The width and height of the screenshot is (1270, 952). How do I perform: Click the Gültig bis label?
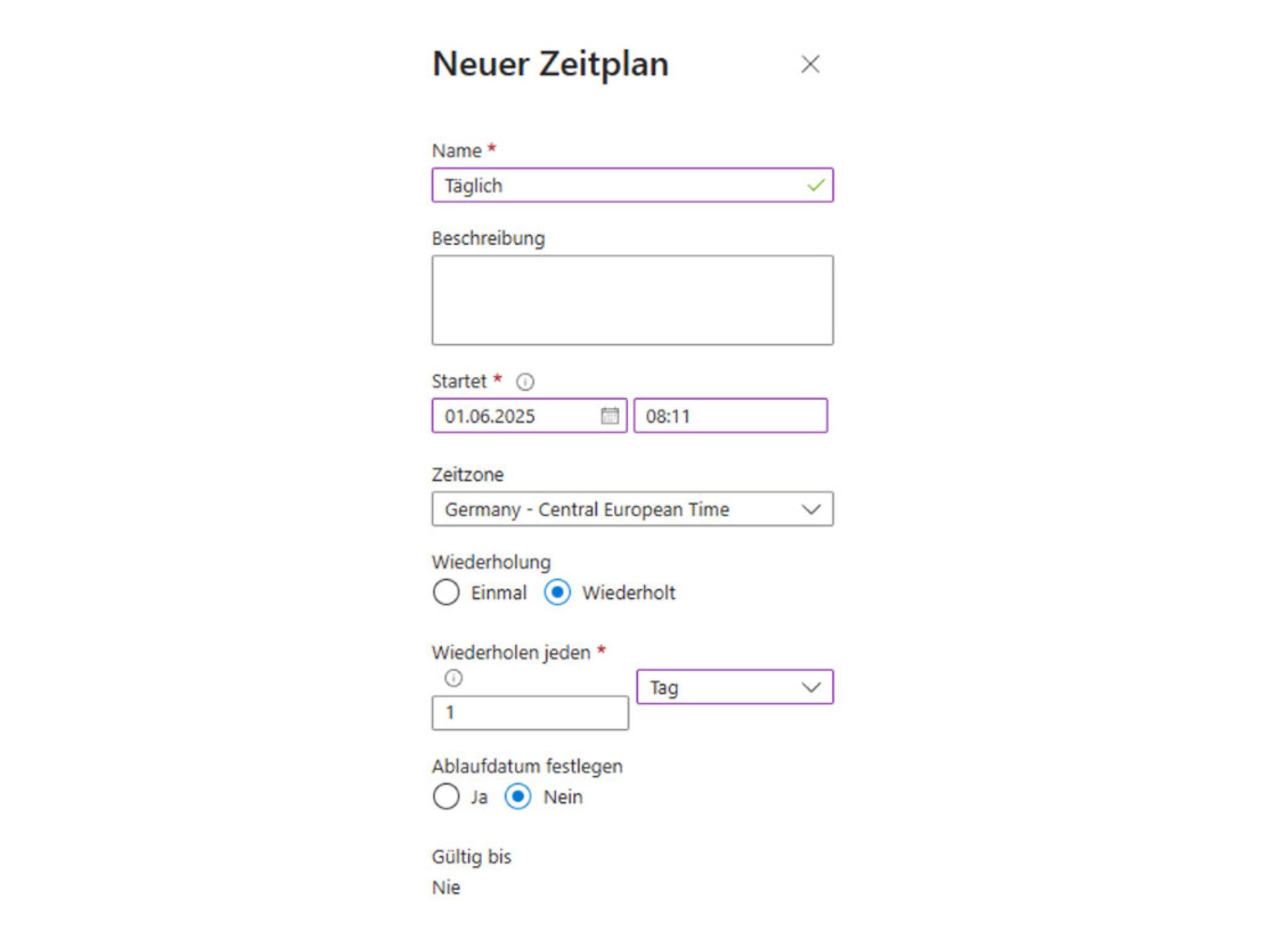[x=472, y=857]
